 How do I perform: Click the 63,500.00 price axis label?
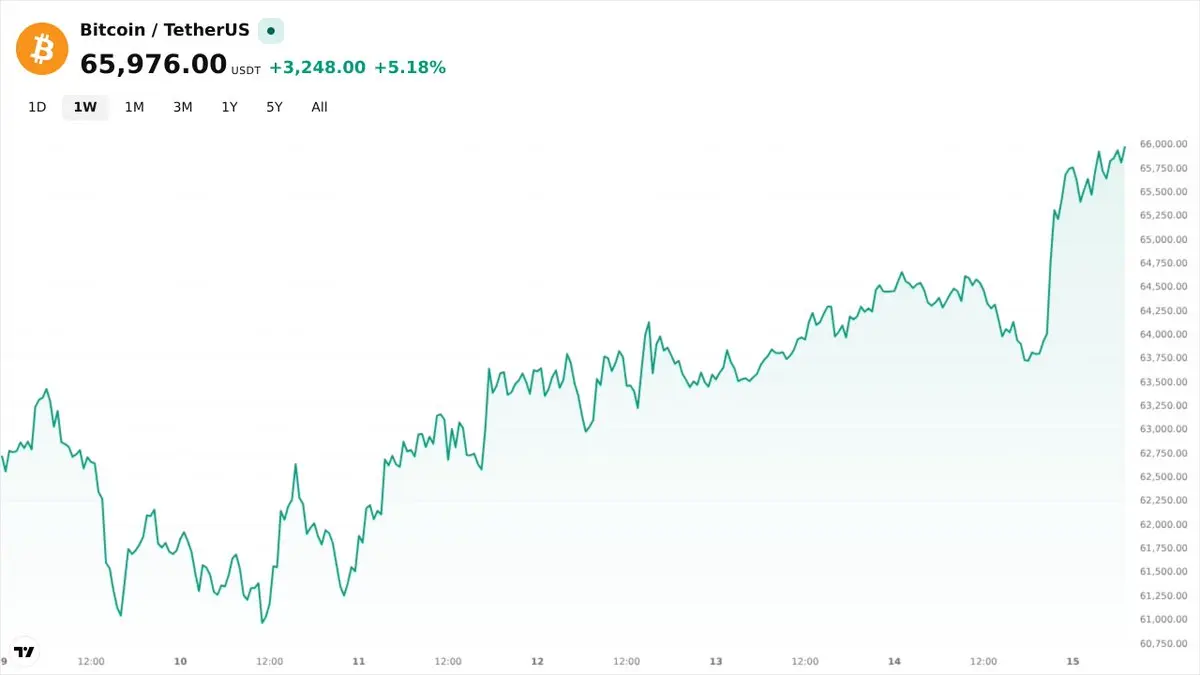pos(1163,382)
